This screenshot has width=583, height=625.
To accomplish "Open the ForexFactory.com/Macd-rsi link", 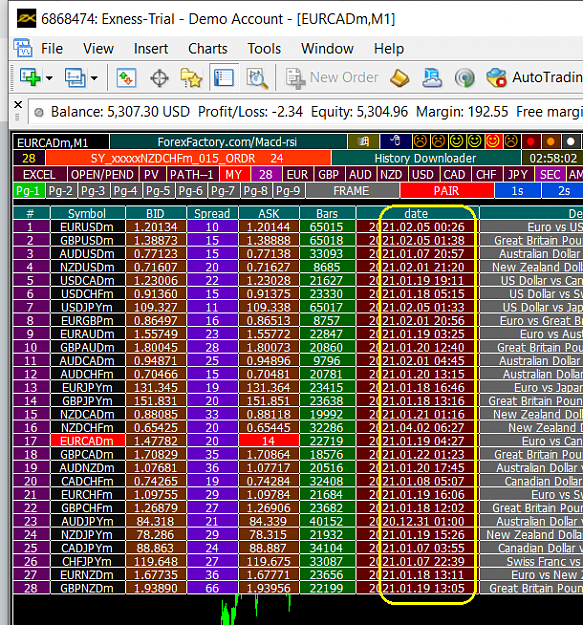I will [228, 142].
